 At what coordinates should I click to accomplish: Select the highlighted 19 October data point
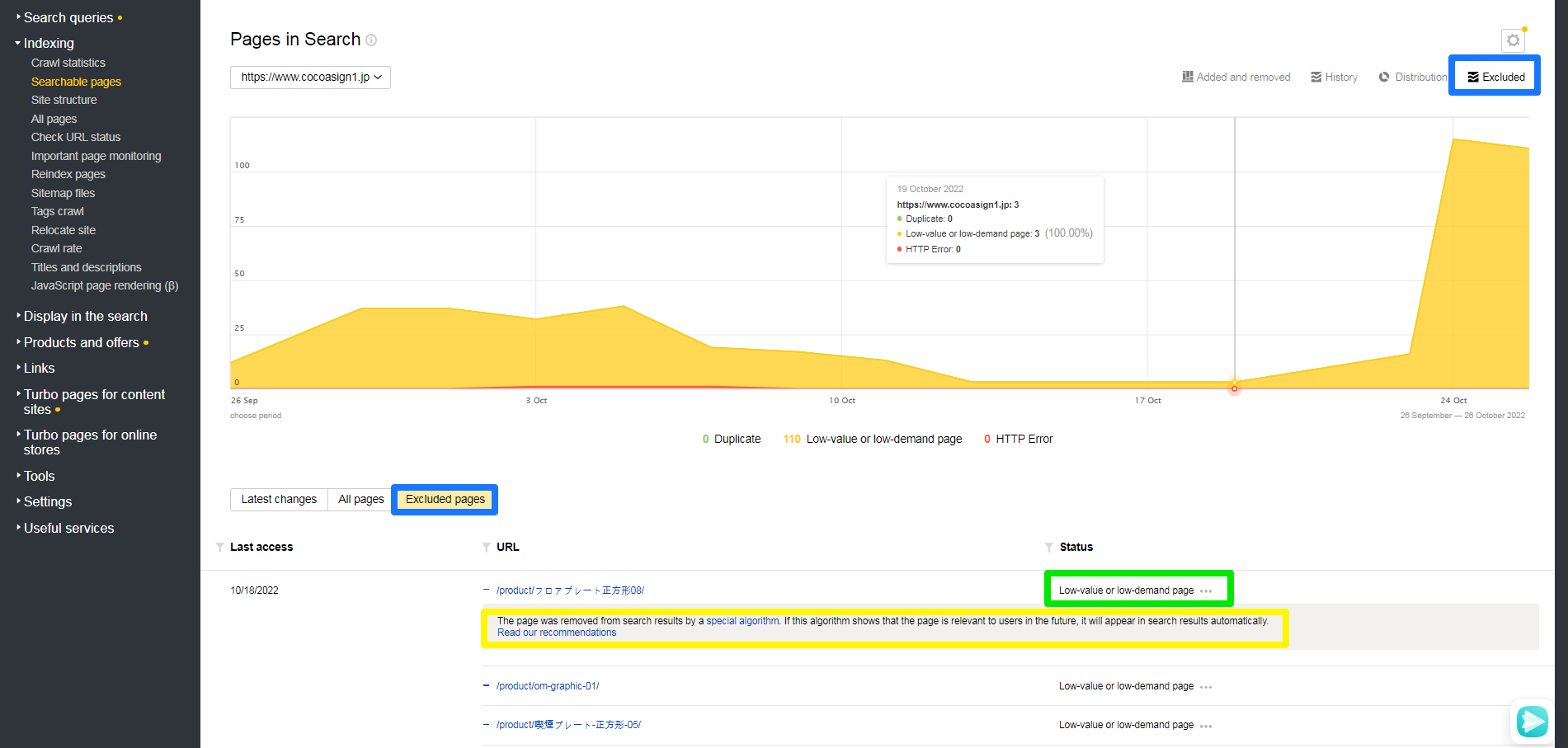[x=1234, y=387]
